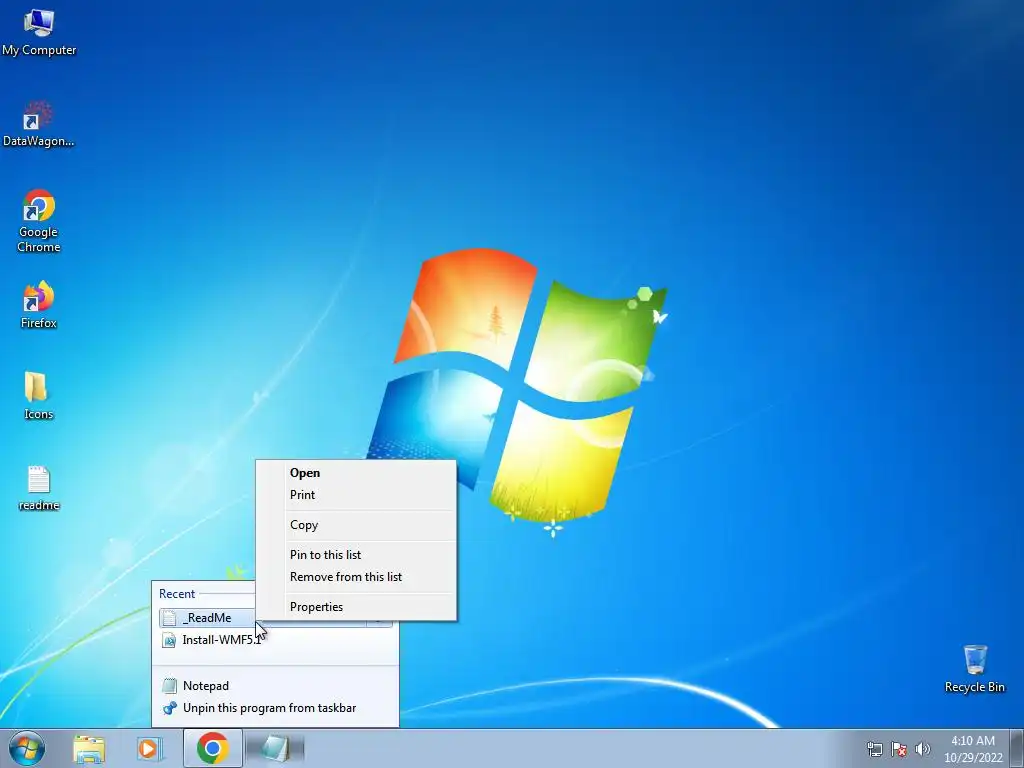Screen dimensions: 1024x768
Task: Open Windows Explorer from the taskbar
Action: (89, 748)
